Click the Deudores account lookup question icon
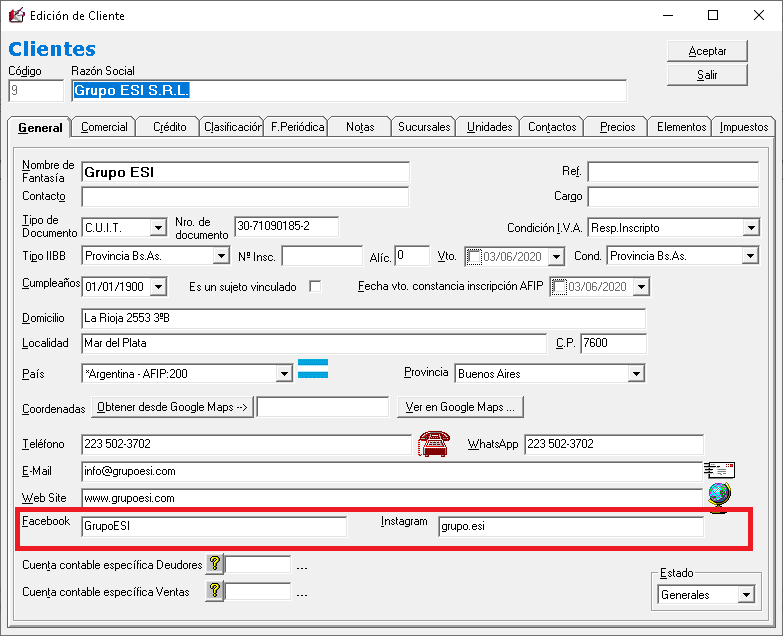 pos(214,564)
